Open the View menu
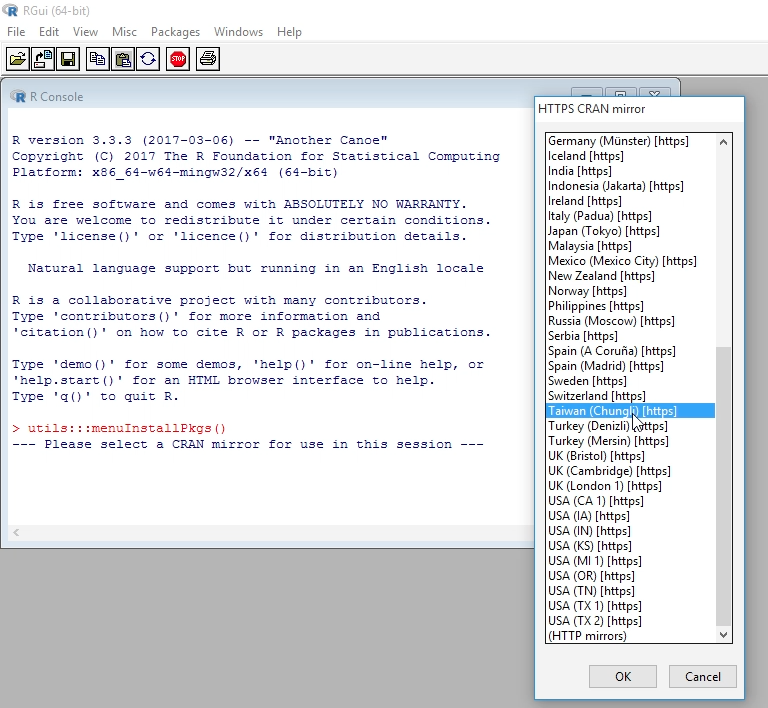768x708 pixels. coord(85,32)
